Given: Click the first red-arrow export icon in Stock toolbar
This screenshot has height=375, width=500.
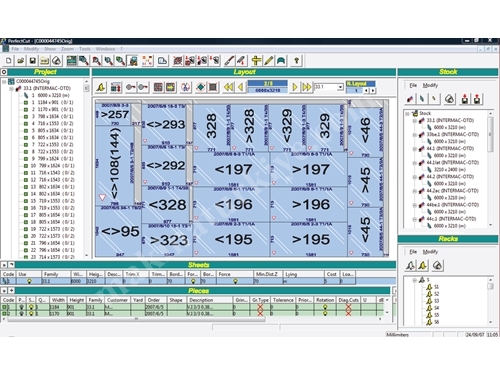Looking at the screenshot, I should click(465, 99).
